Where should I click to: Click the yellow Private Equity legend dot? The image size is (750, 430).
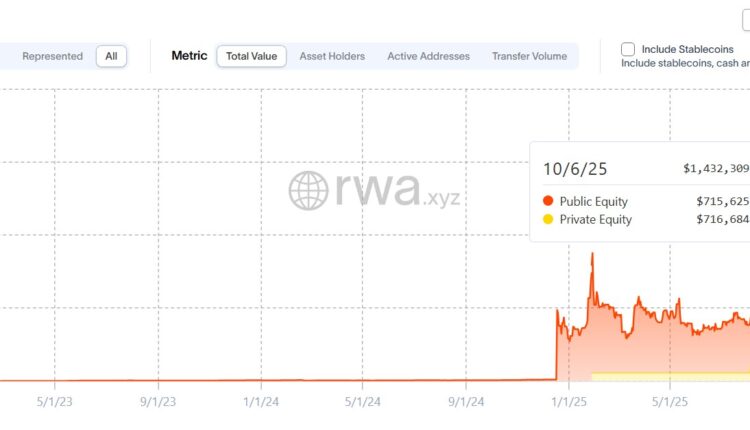547,219
